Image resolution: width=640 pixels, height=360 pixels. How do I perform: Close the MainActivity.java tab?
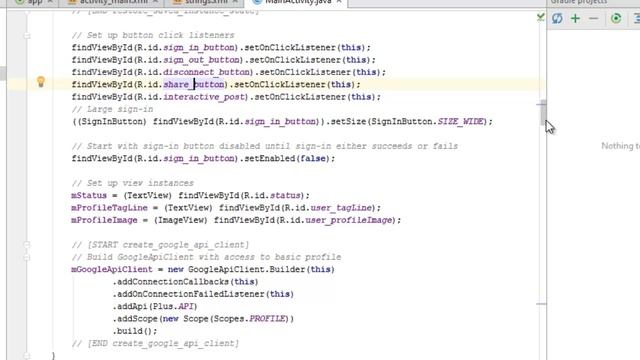click(339, 2)
